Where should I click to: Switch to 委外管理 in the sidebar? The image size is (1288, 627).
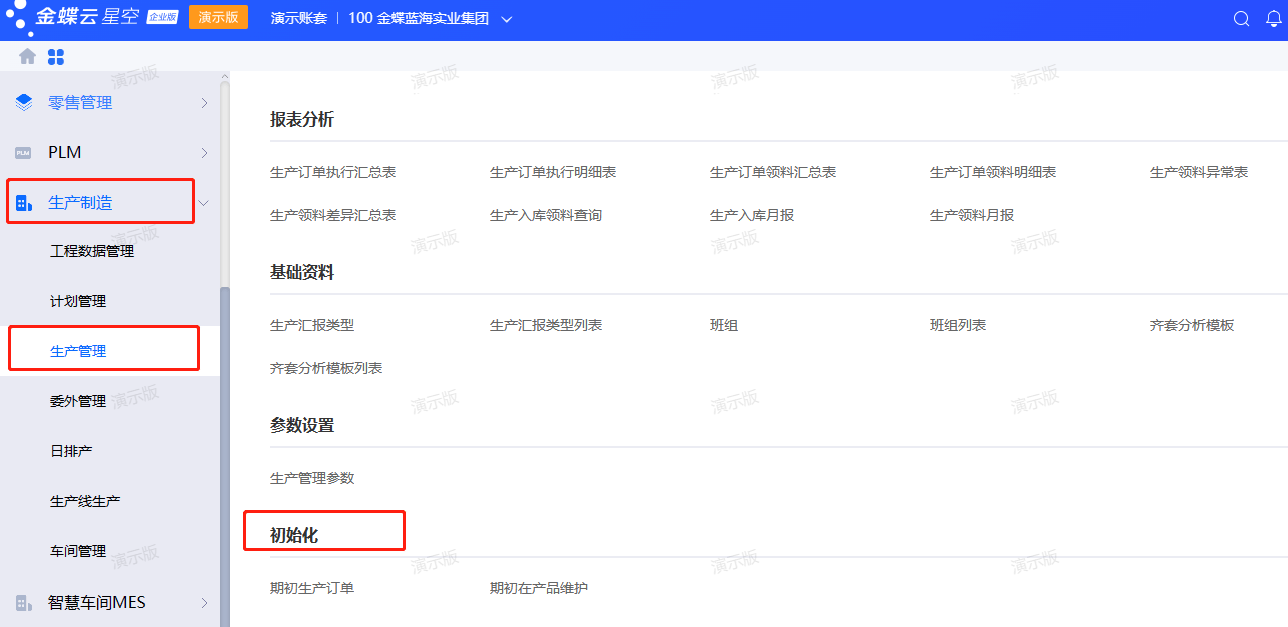(x=80, y=400)
